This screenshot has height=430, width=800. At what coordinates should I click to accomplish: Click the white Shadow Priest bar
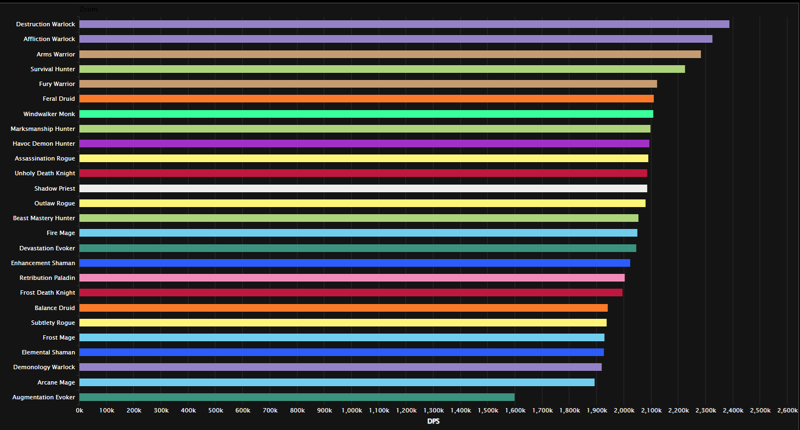point(363,188)
